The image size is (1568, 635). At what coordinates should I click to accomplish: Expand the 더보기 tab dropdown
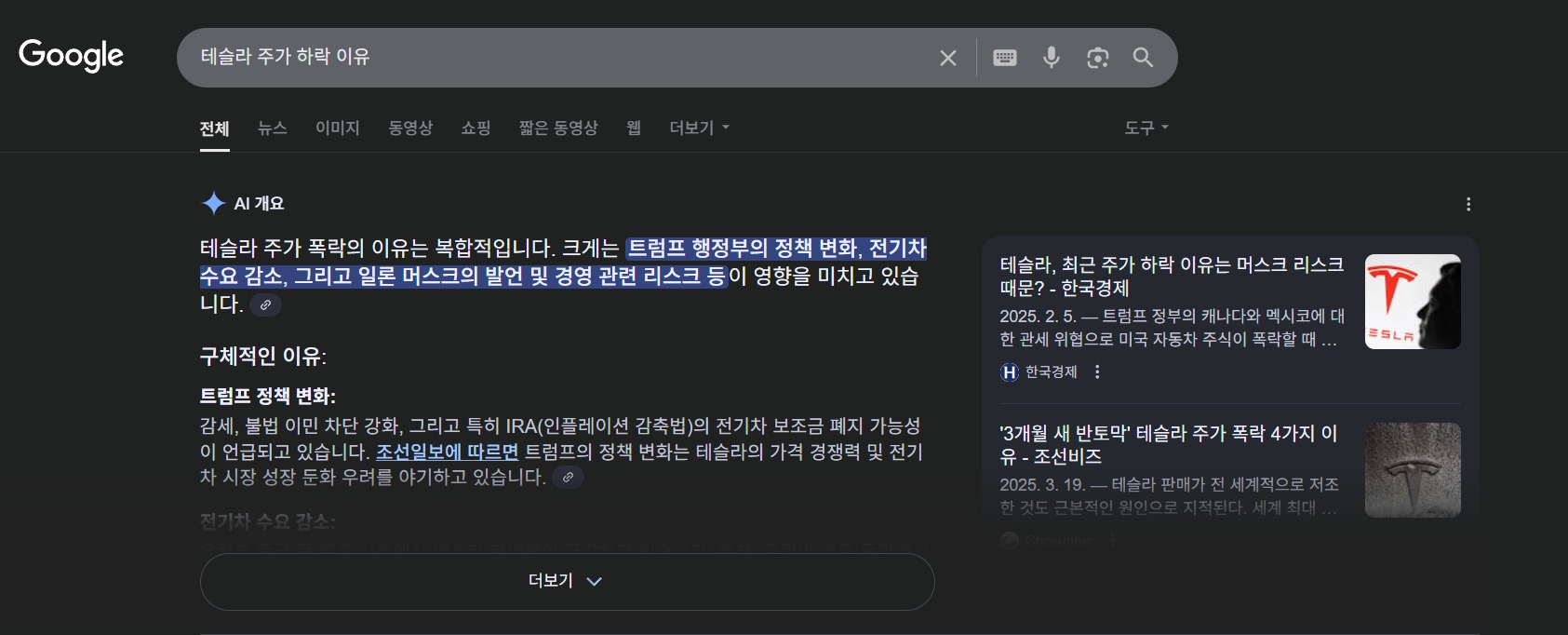tap(699, 128)
